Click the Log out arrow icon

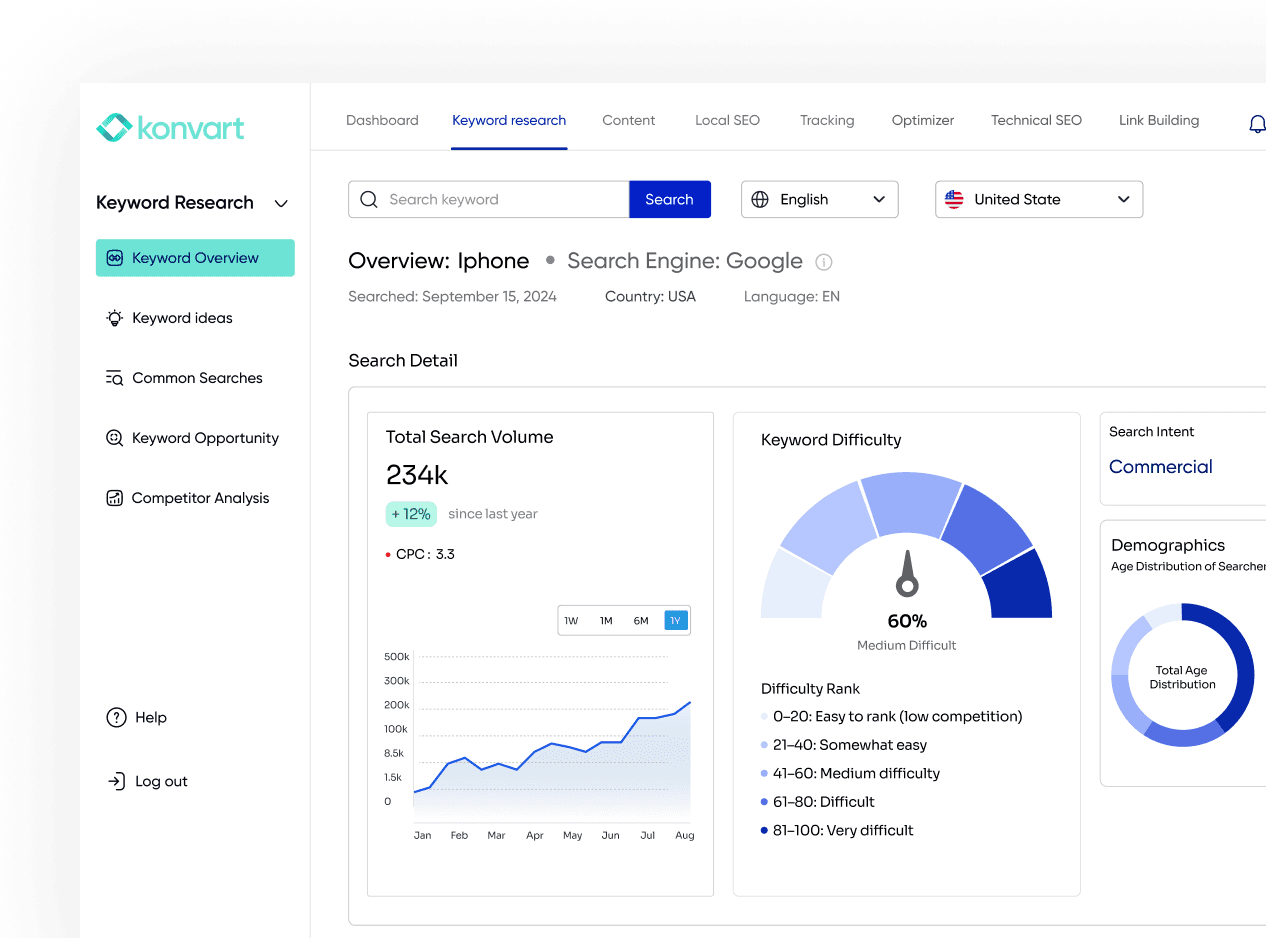pyautogui.click(x=116, y=781)
